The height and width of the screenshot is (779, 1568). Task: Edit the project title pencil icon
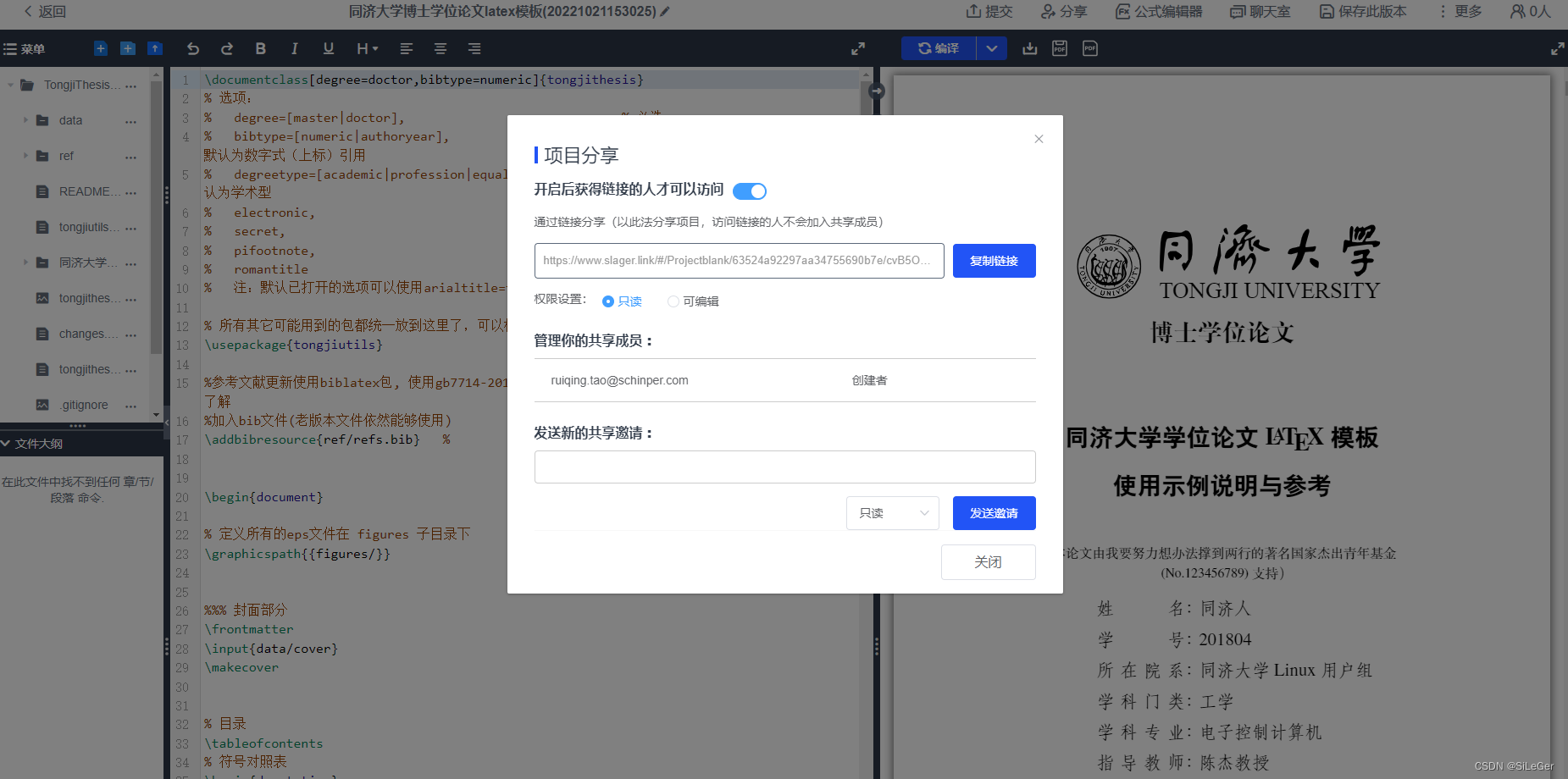(665, 12)
